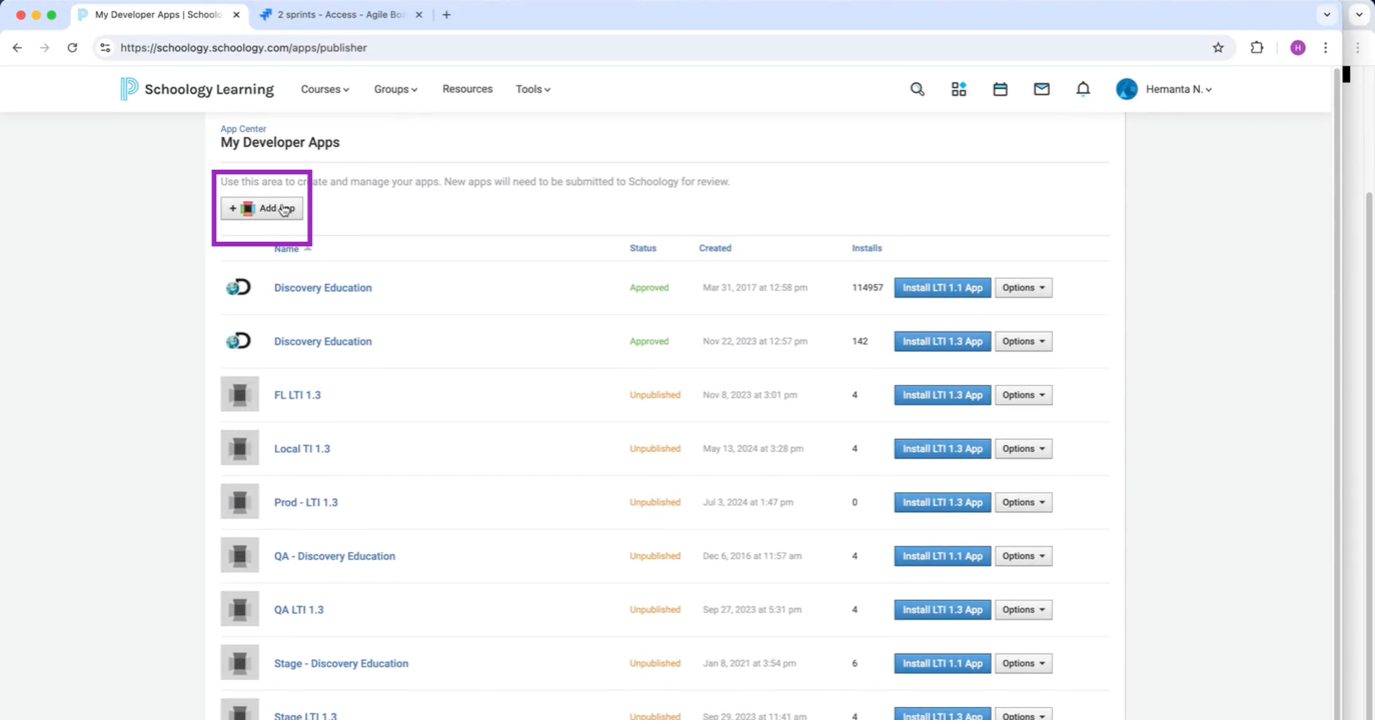Viewport: 1375px width, 724px height.
Task: Go forward with the browser forward arrow
Action: [x=44, y=47]
